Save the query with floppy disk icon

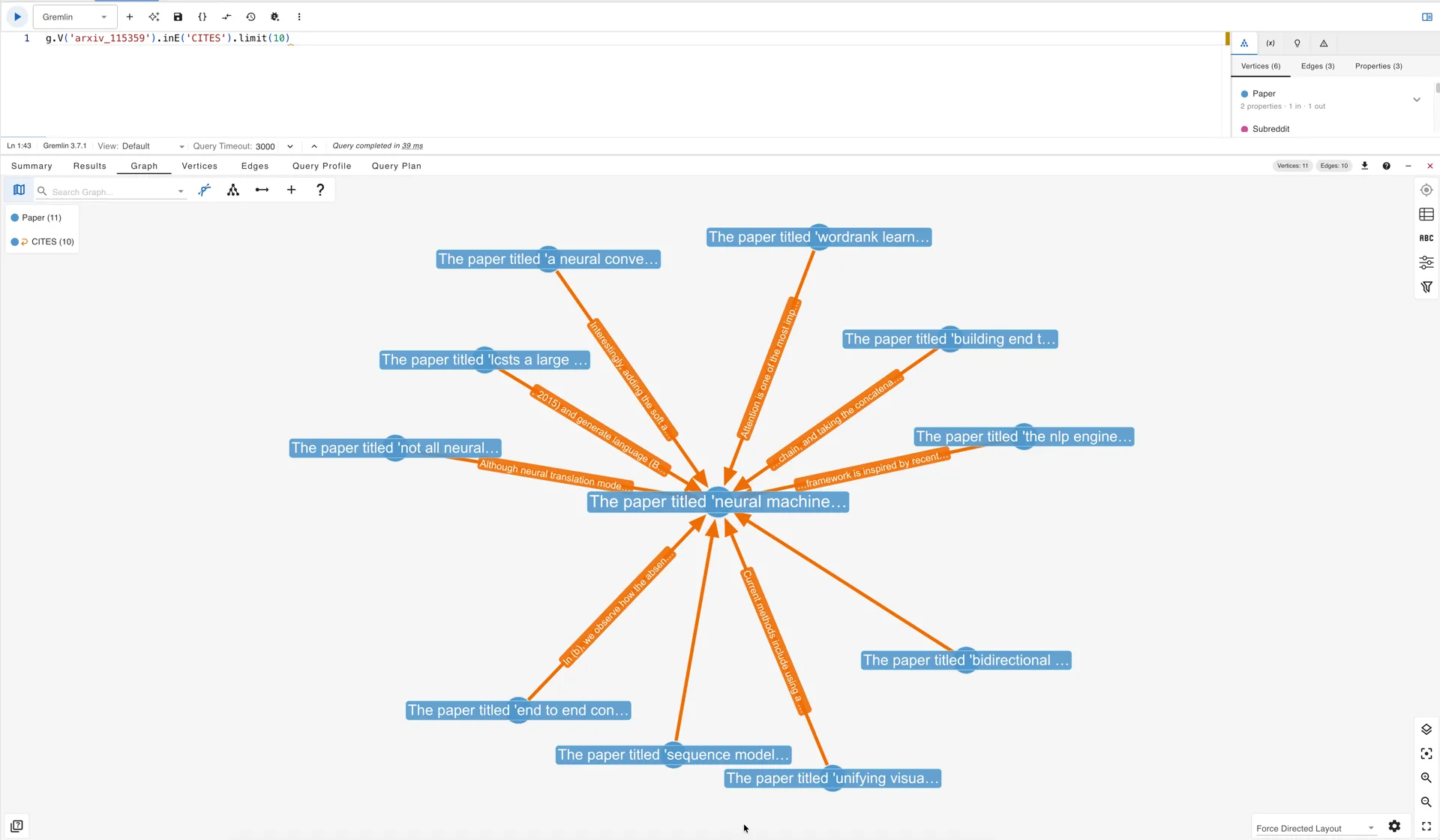point(178,16)
